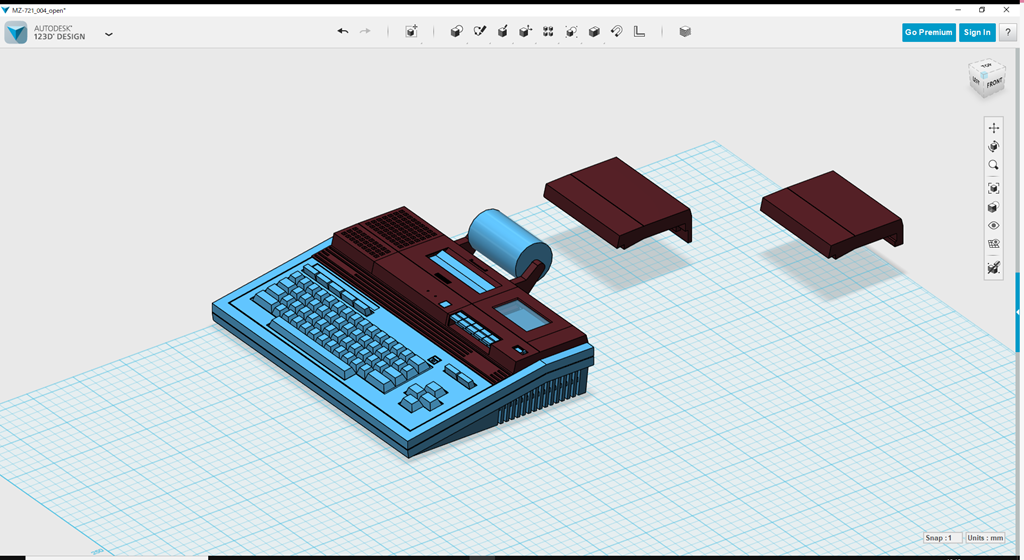Toggle object visibility with the eye icon
Image resolution: width=1024 pixels, height=560 pixels.
(993, 226)
